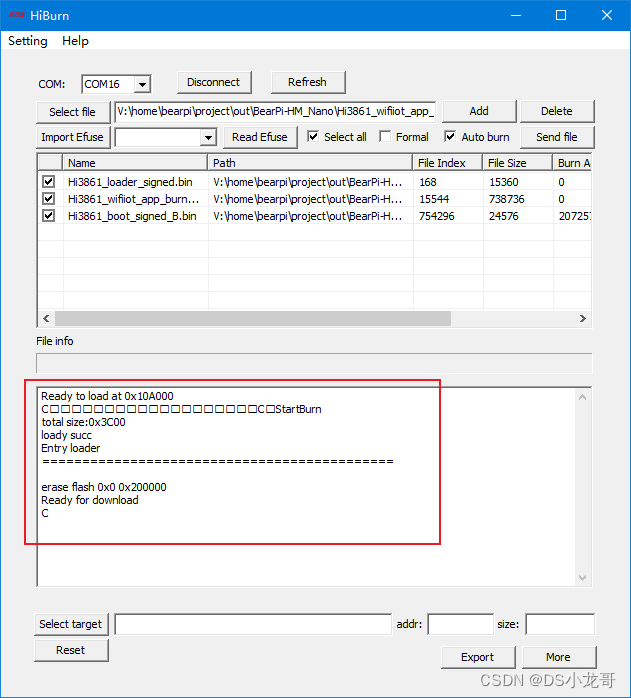Close the HiBurn window
The height and width of the screenshot is (698, 631).
[x=607, y=16]
